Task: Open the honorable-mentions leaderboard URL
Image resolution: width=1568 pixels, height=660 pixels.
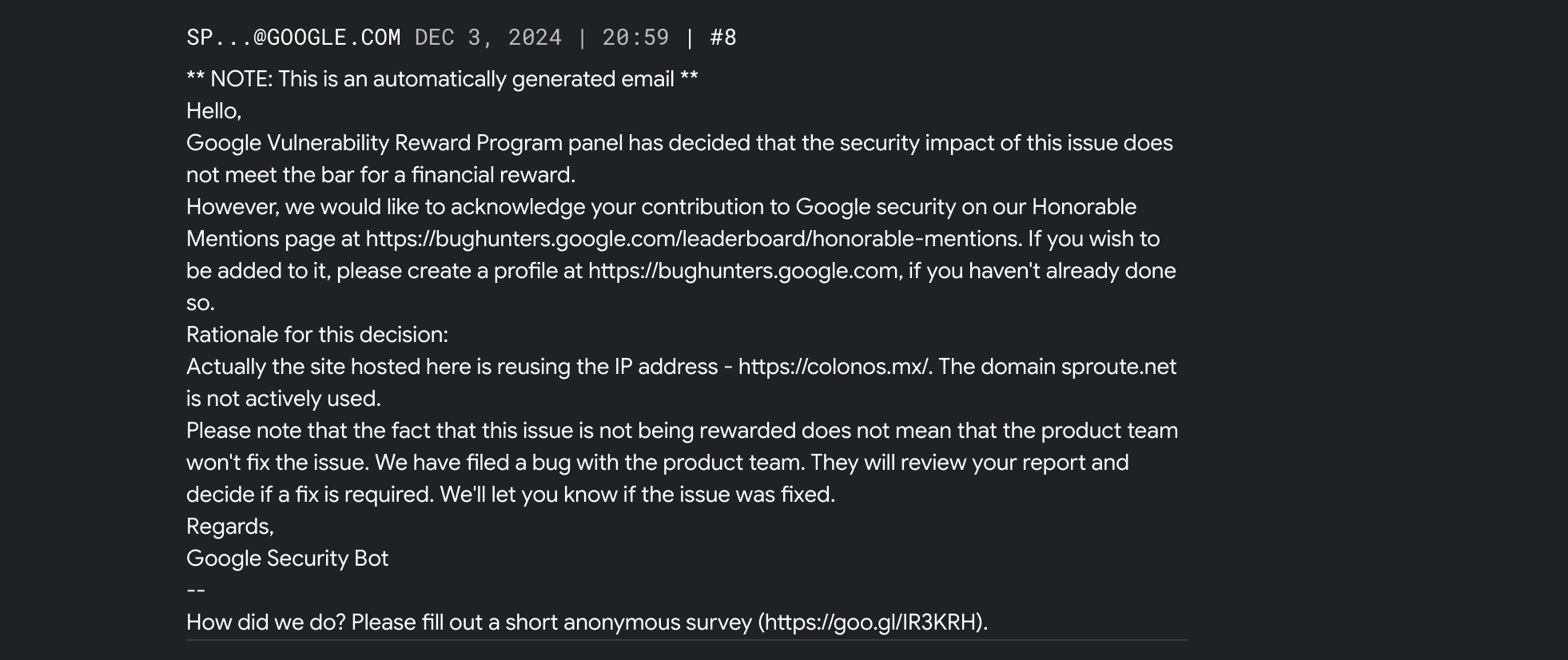Action: 692,239
